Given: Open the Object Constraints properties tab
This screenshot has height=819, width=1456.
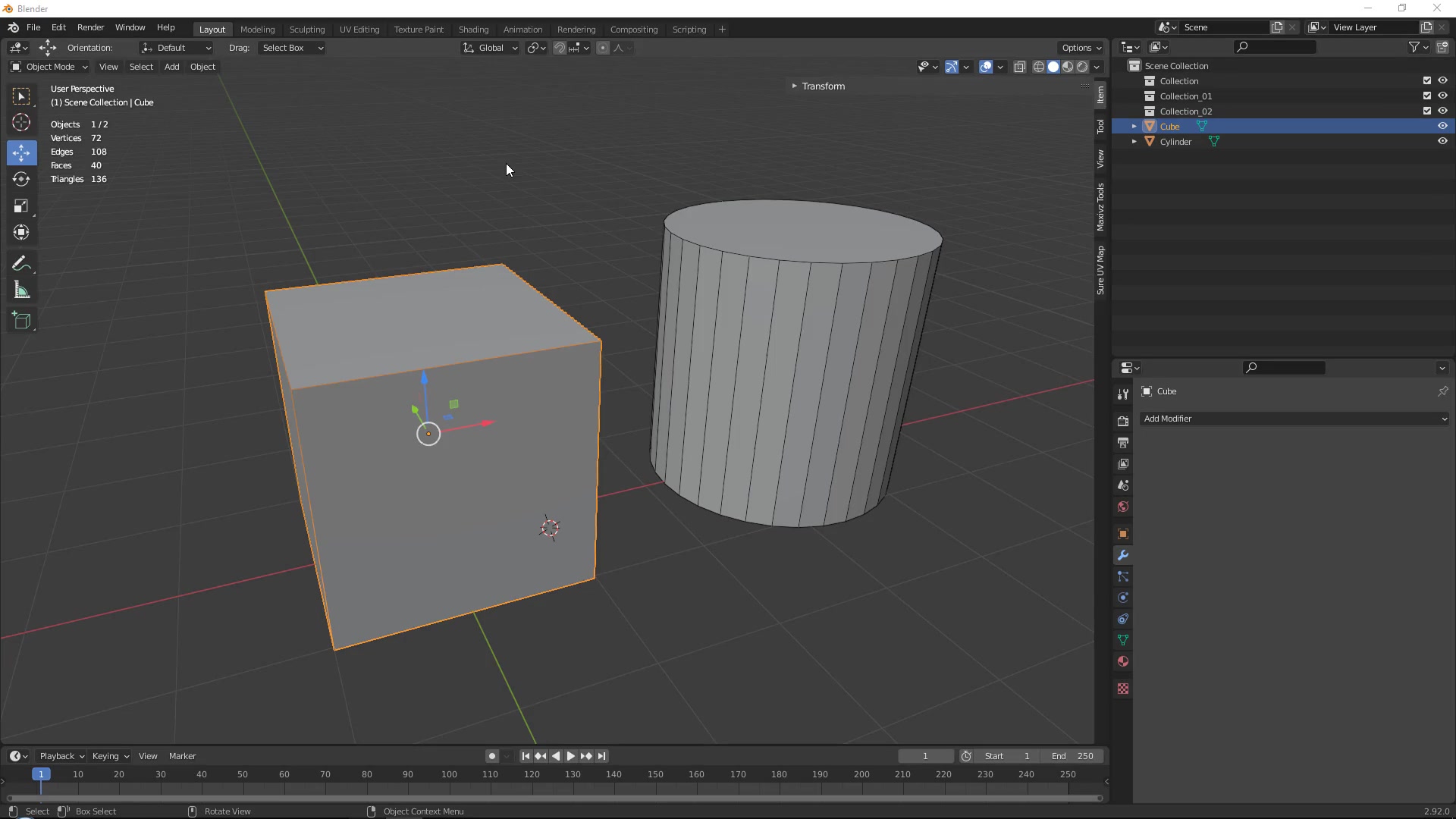Looking at the screenshot, I should [1123, 619].
